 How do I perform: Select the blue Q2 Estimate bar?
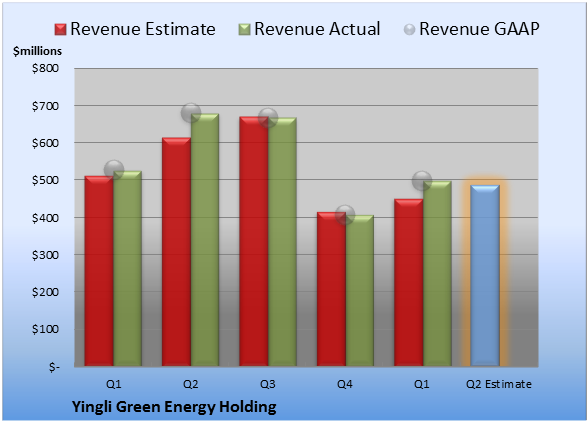[x=485, y=275]
